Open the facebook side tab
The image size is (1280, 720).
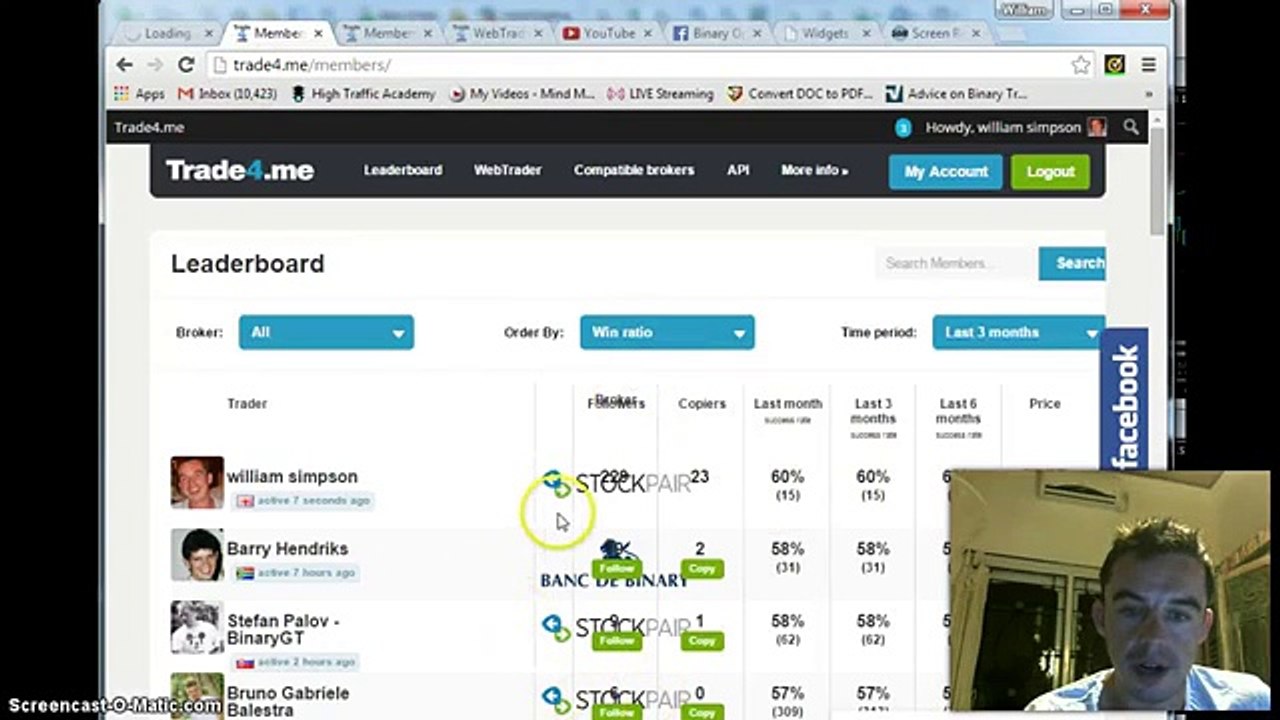click(x=1125, y=400)
